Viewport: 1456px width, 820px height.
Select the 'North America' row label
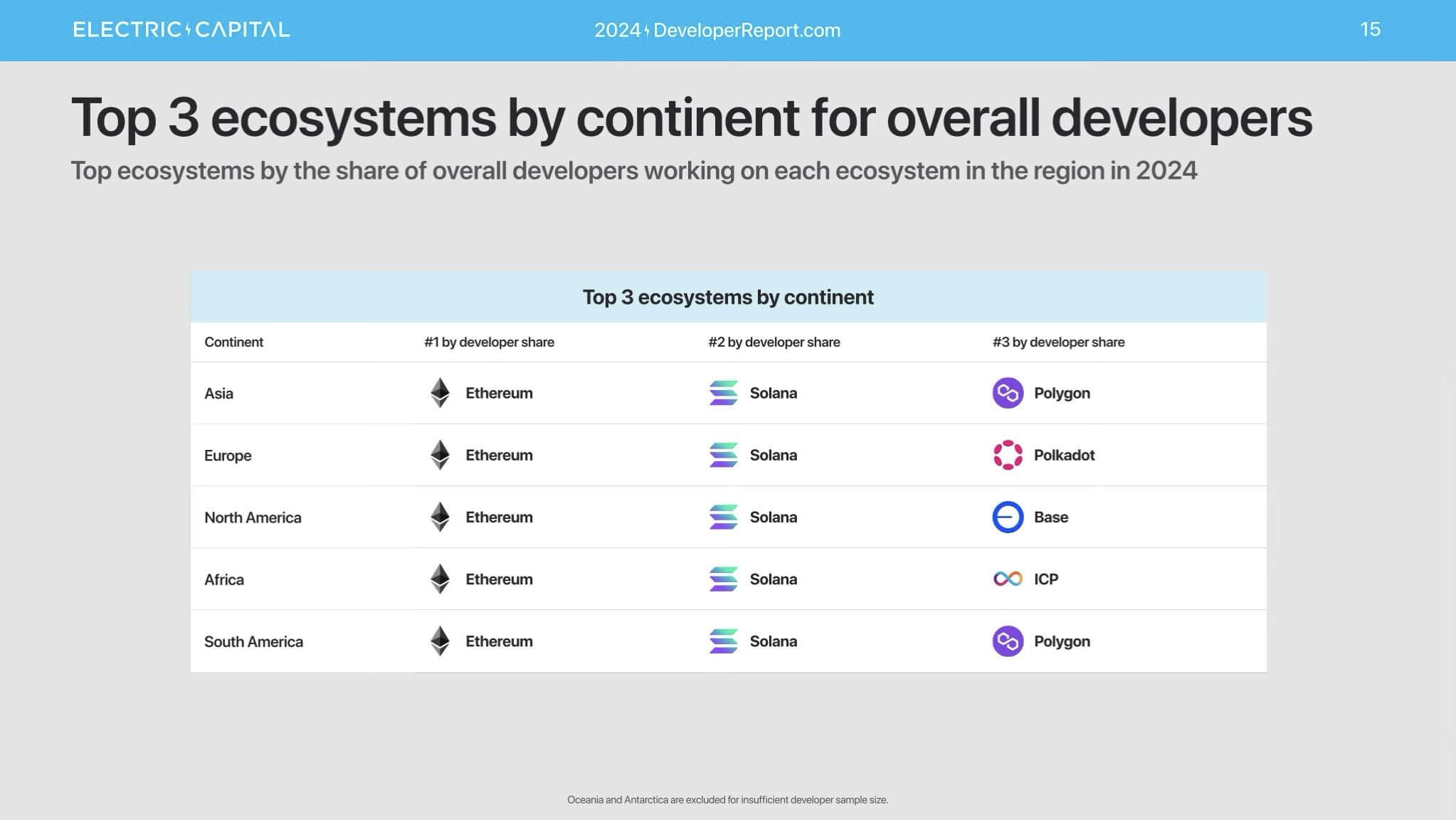[x=253, y=517]
